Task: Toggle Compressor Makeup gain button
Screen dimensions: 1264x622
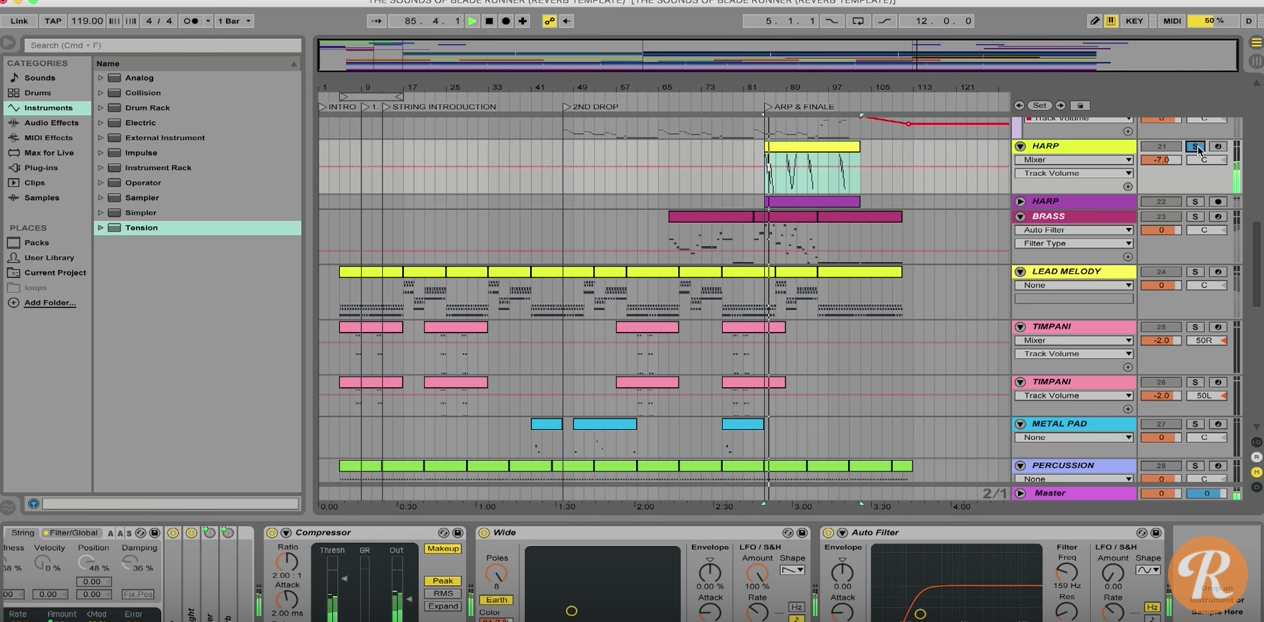Action: 442,549
